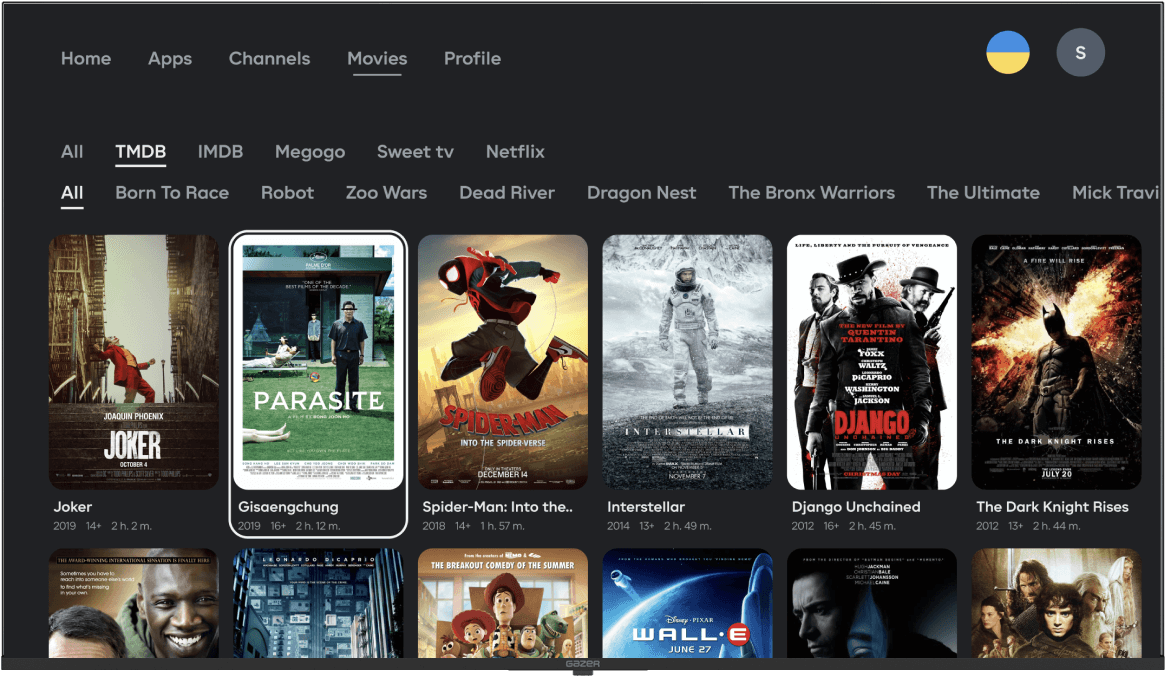Click the Interstellar title text
1165x676 pixels.
pyautogui.click(x=646, y=507)
